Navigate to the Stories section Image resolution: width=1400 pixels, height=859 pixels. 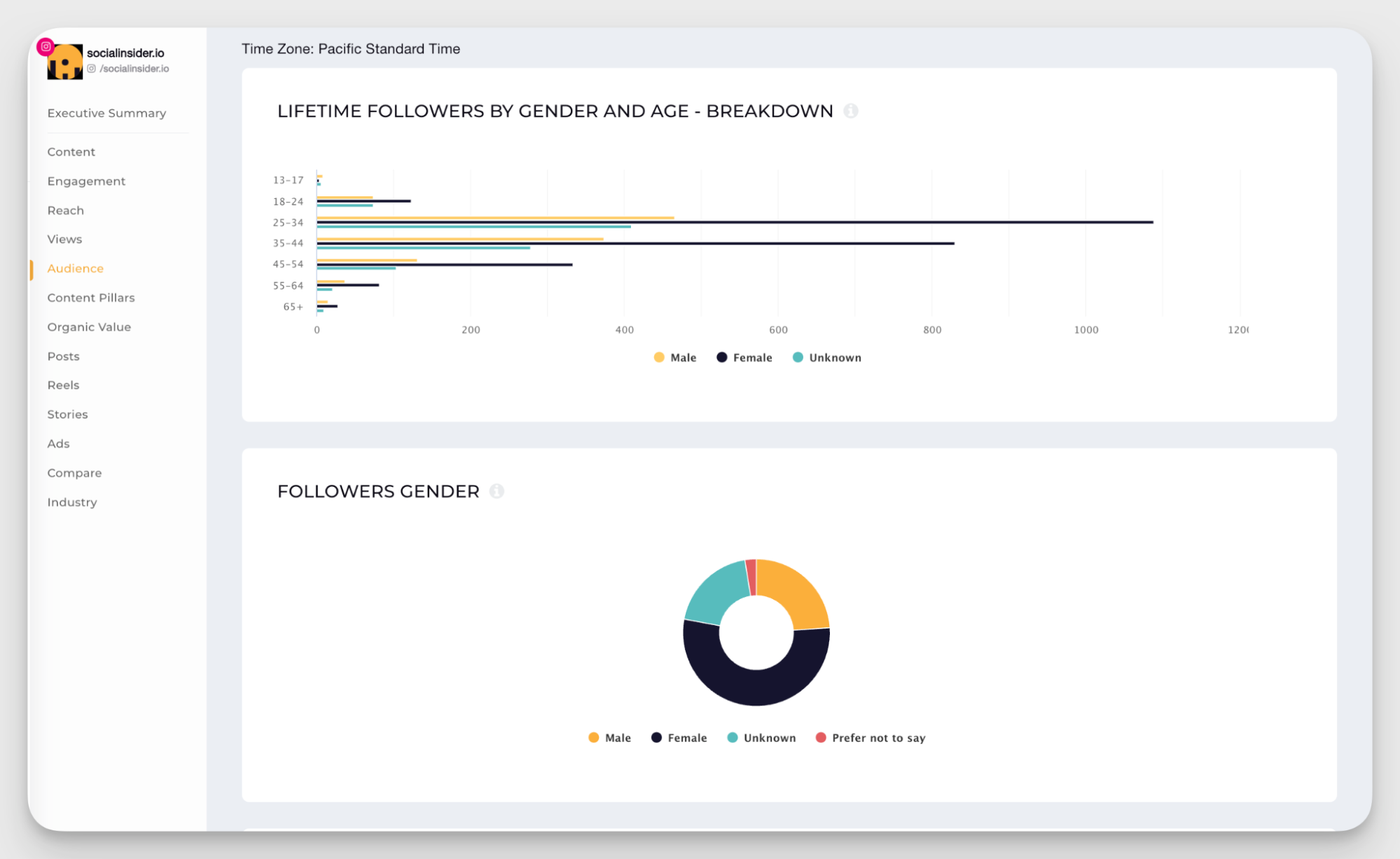click(67, 414)
